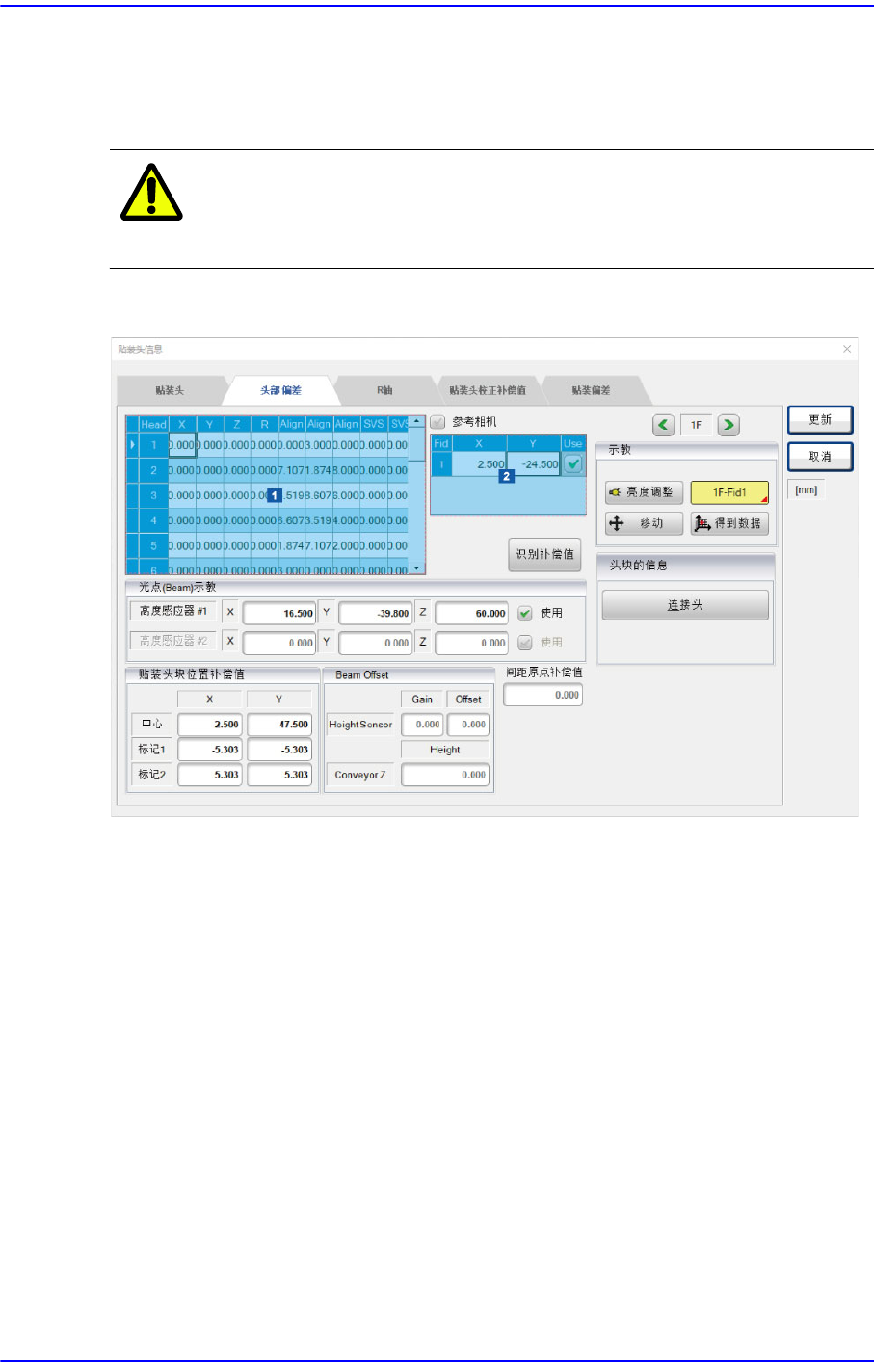
Task: Click the 连接头 button
Action: (685, 605)
